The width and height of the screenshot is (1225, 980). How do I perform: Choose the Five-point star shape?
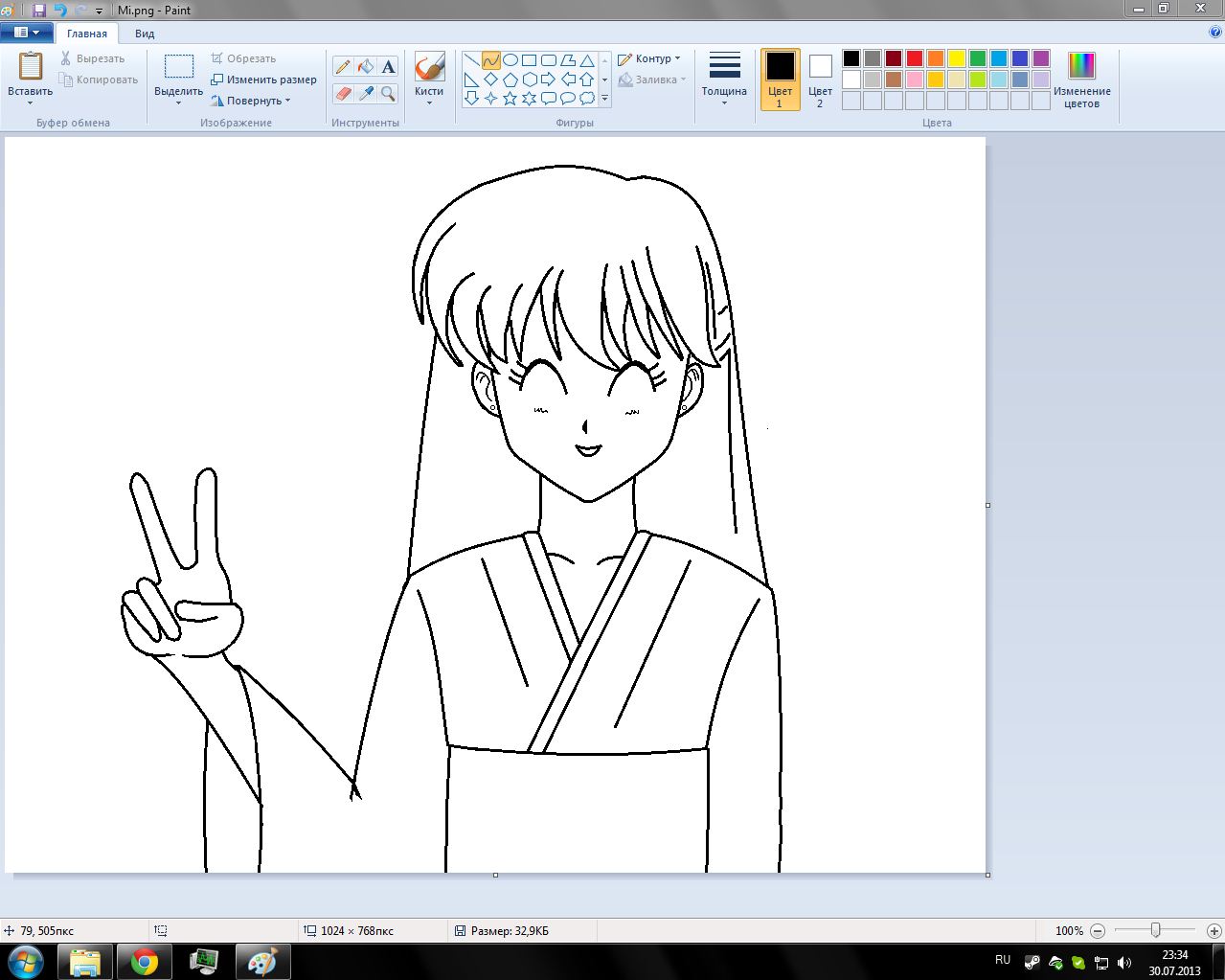point(510,98)
